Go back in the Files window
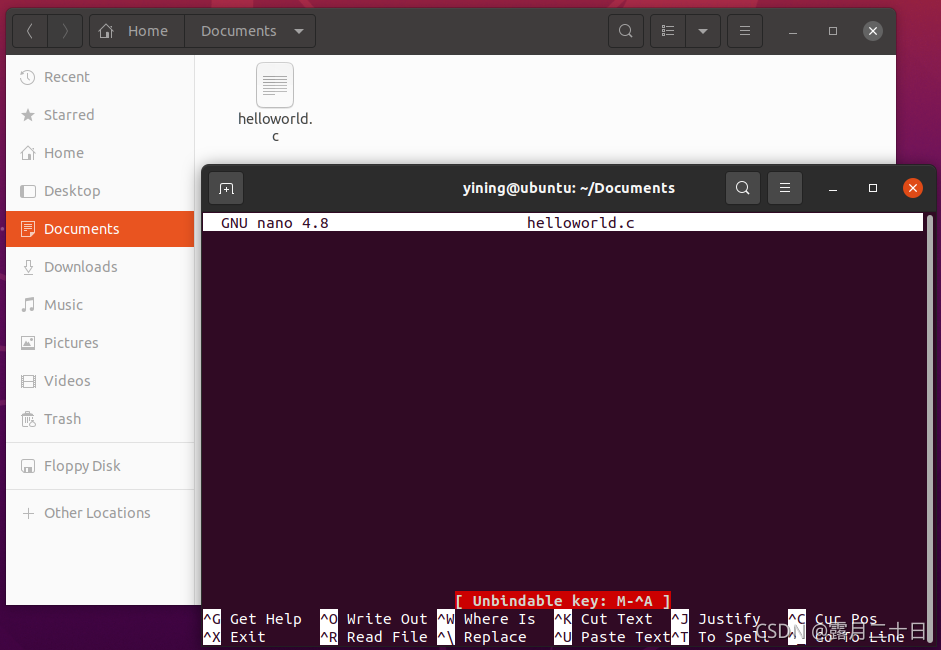The image size is (941, 650). (x=29, y=31)
